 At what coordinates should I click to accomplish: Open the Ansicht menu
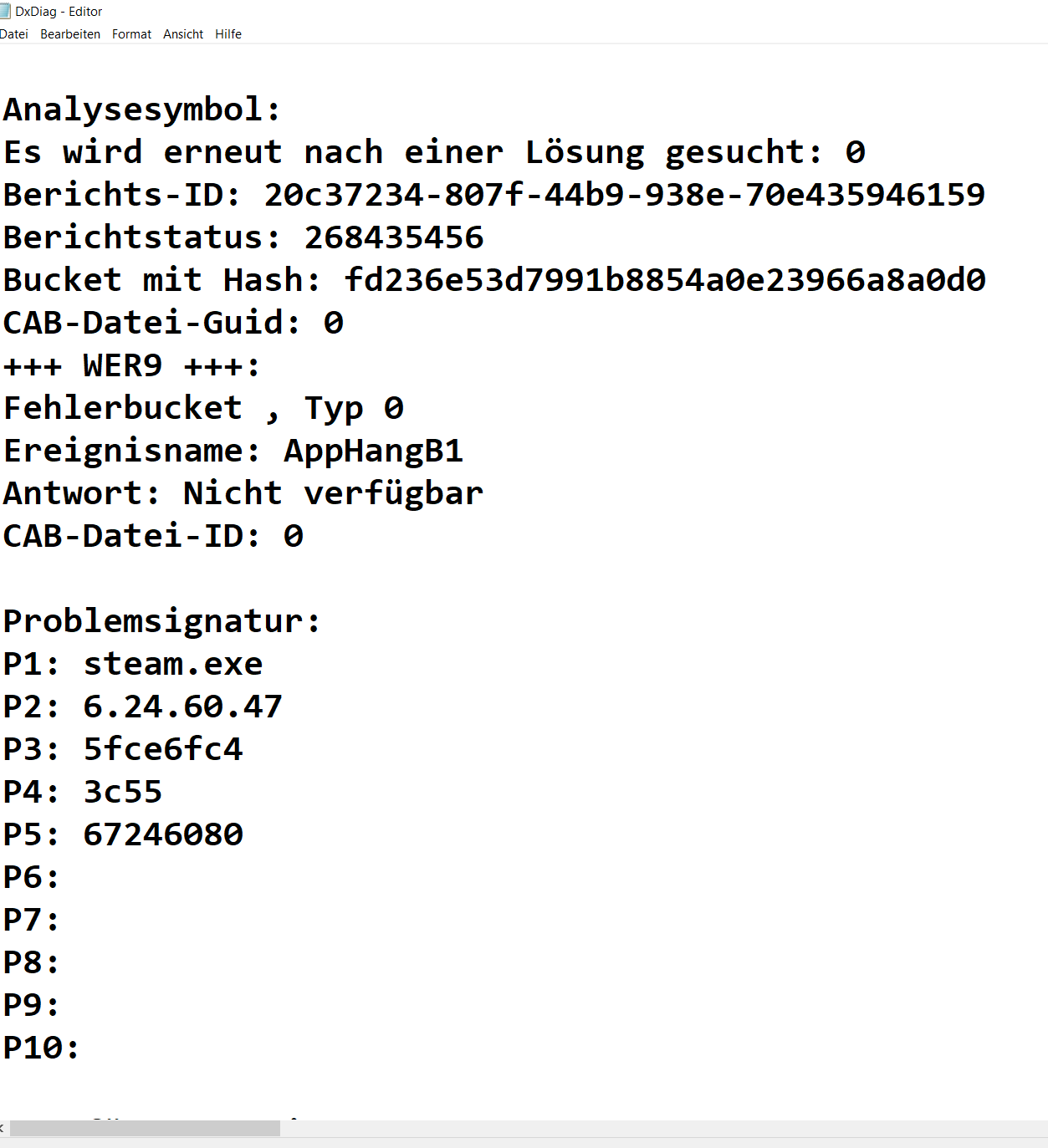(x=183, y=34)
